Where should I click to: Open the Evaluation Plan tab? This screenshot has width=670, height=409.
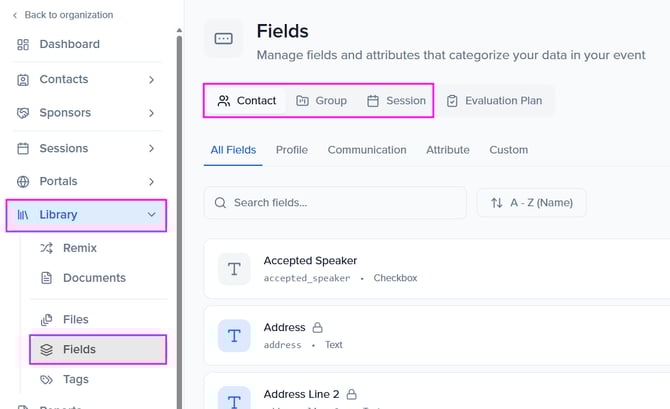(x=494, y=101)
